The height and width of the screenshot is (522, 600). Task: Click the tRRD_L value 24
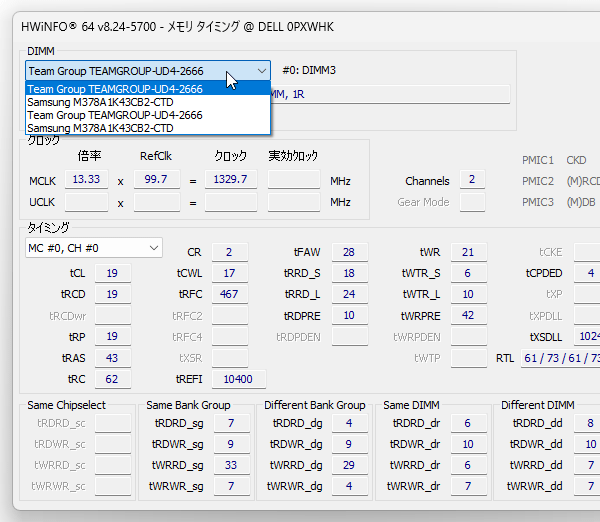click(349, 294)
